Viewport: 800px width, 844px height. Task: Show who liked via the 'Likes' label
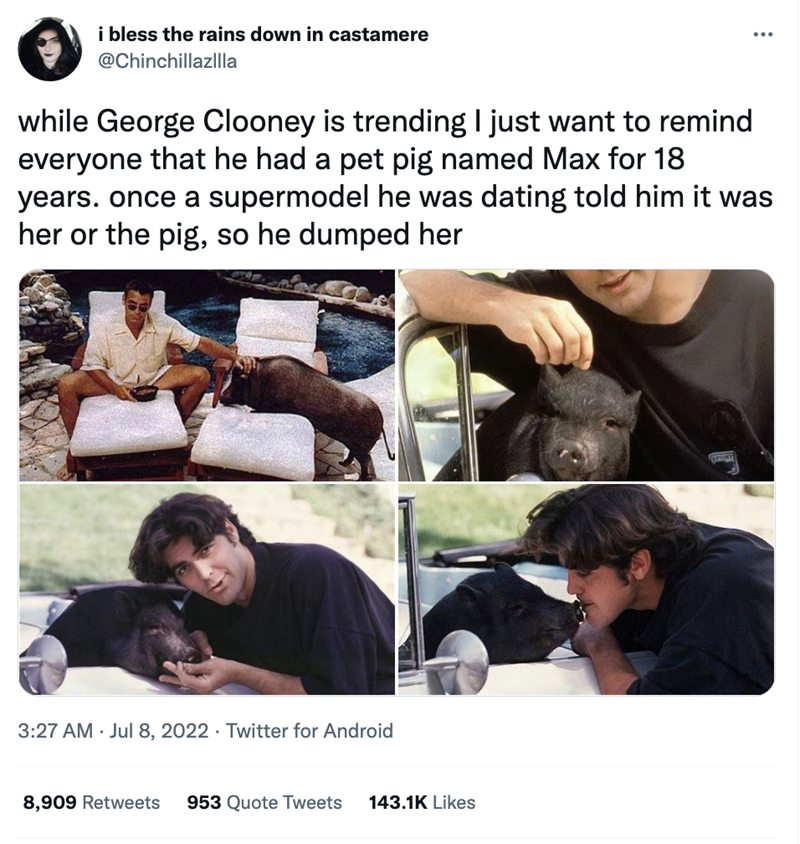pyautogui.click(x=454, y=802)
